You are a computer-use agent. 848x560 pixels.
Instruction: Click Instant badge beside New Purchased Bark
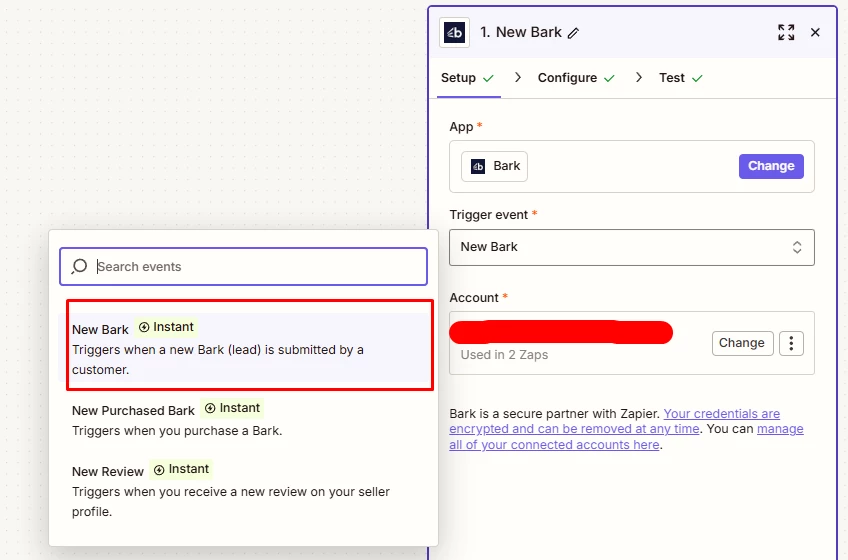232,408
